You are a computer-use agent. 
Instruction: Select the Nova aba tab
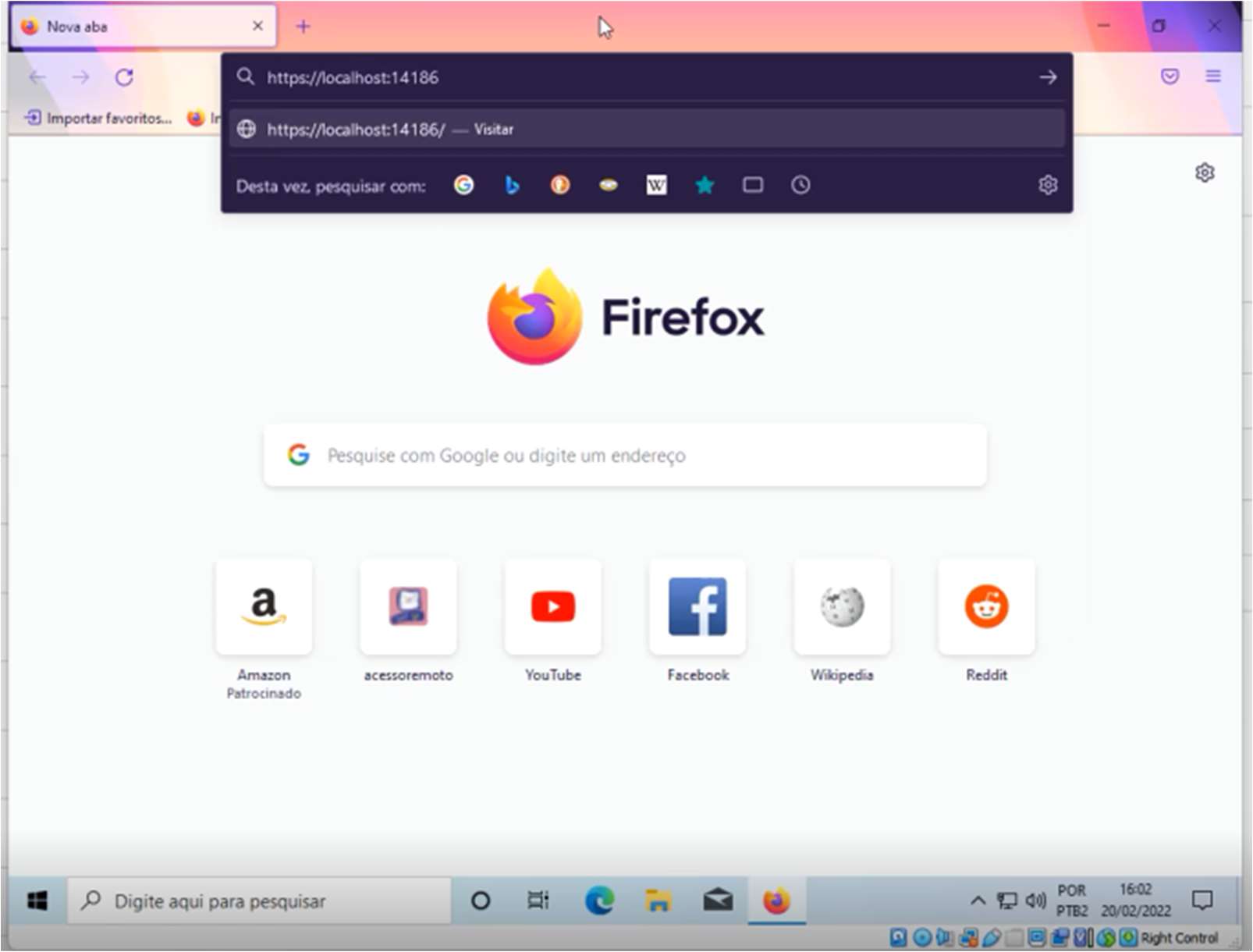[144, 27]
